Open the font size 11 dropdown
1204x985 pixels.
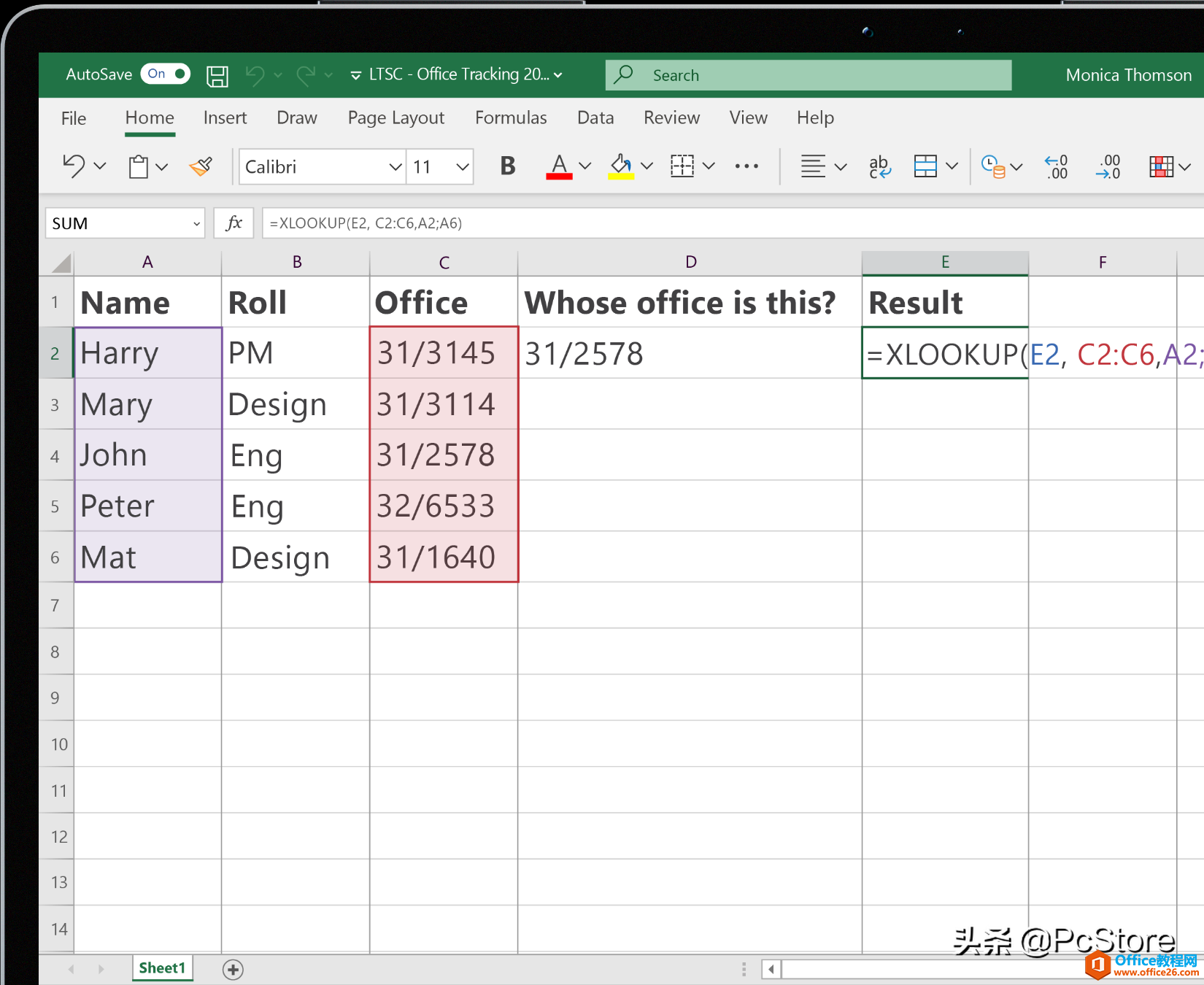pos(462,167)
